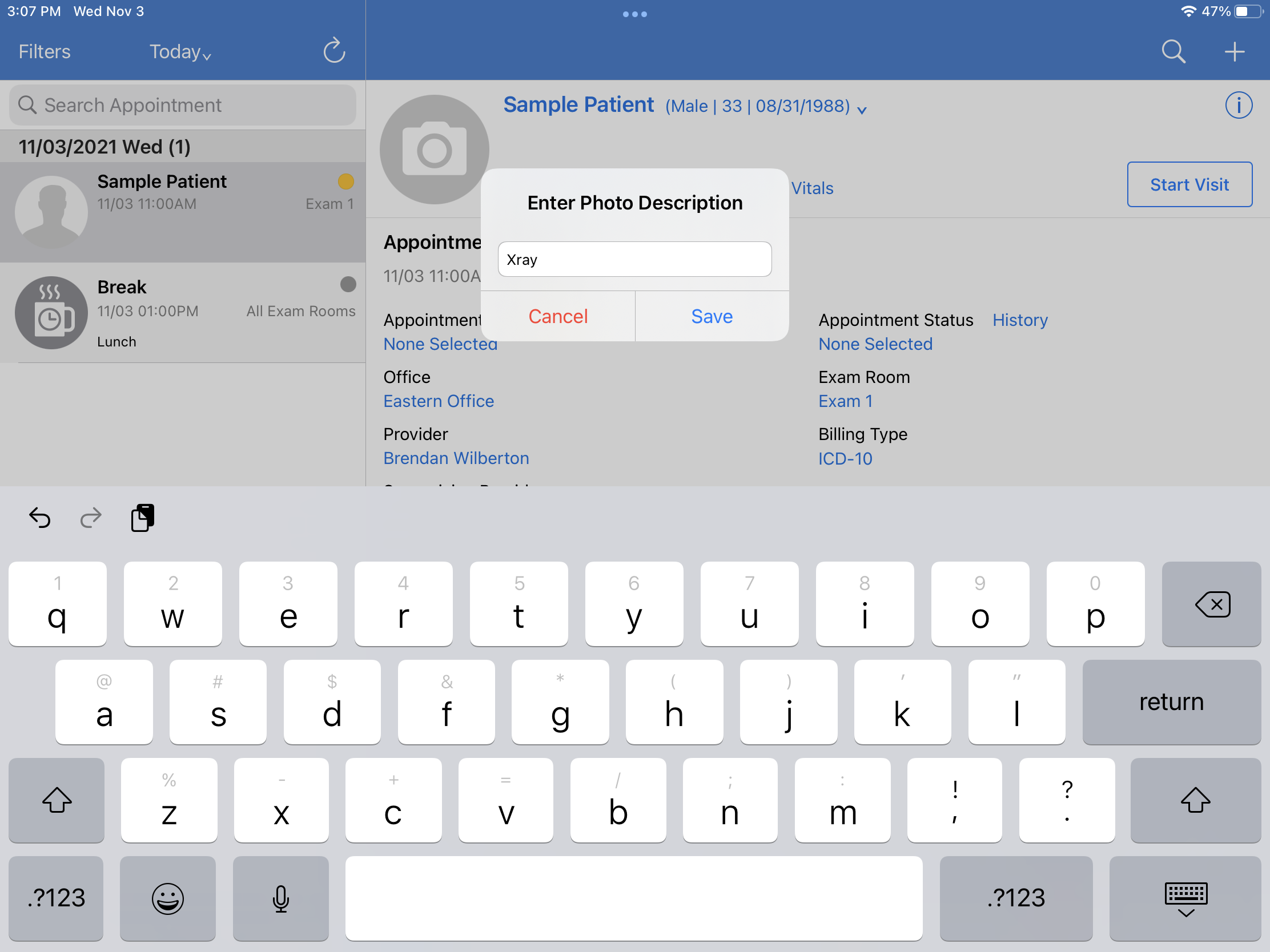Viewport: 1270px width, 952px height.
Task: Open the emoji keyboard
Action: 168,898
